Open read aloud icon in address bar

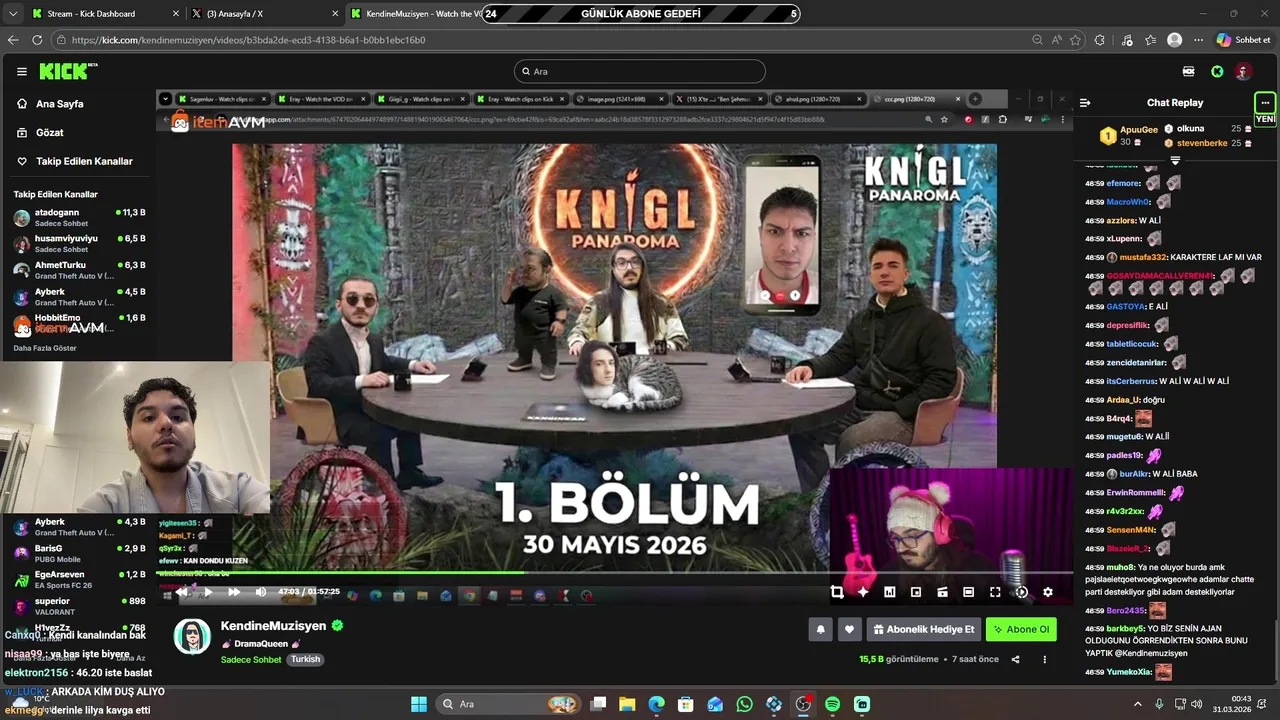(x=1056, y=40)
